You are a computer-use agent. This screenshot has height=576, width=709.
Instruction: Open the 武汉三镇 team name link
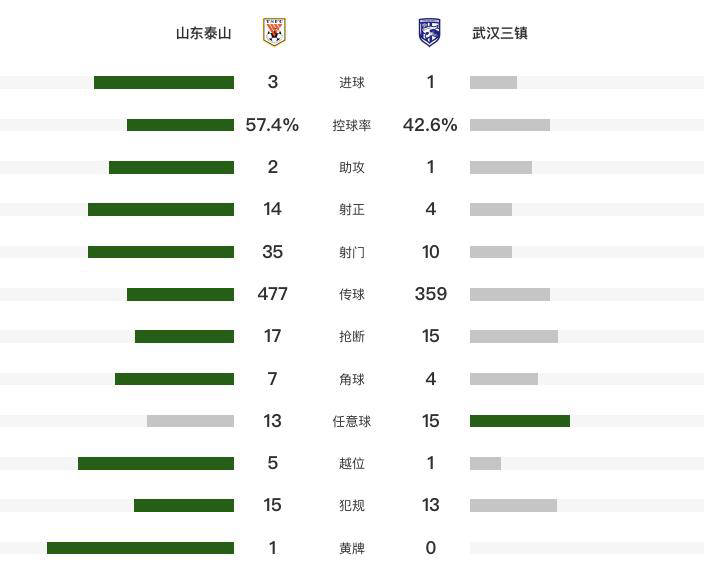coord(500,33)
